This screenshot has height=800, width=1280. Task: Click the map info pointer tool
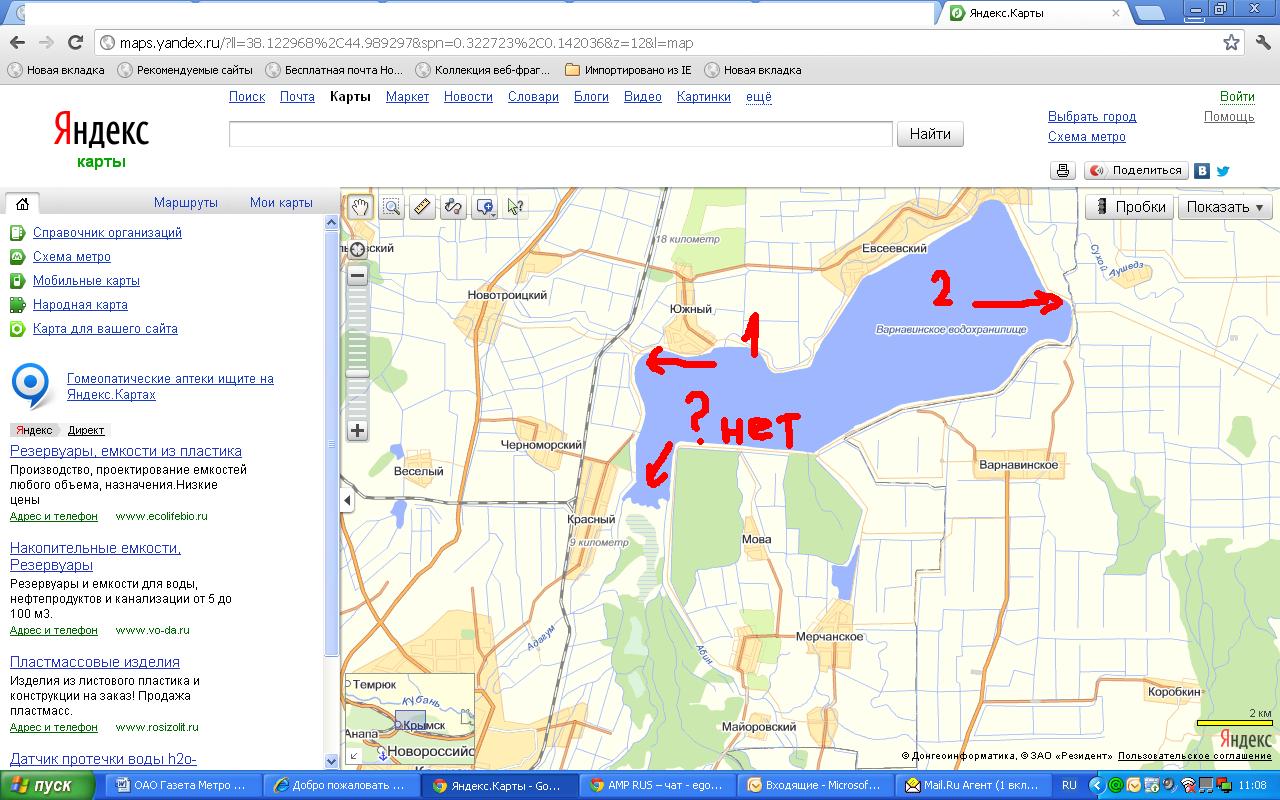(x=516, y=207)
